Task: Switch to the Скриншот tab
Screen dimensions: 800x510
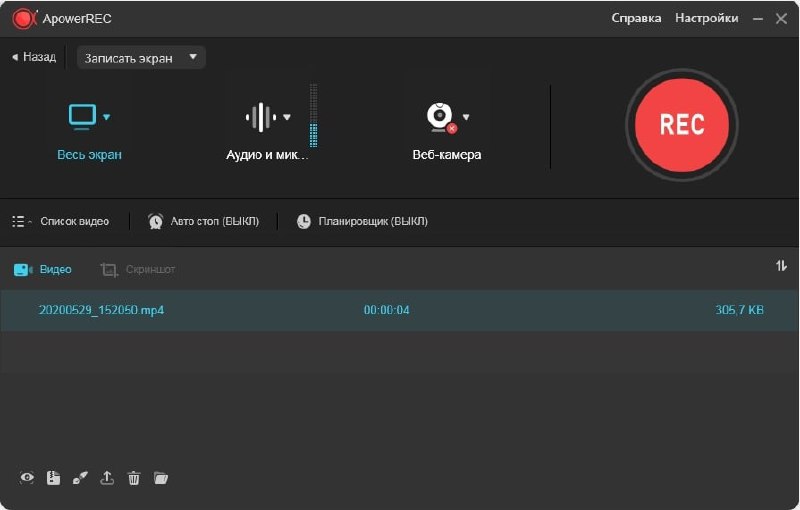Action: (138, 269)
